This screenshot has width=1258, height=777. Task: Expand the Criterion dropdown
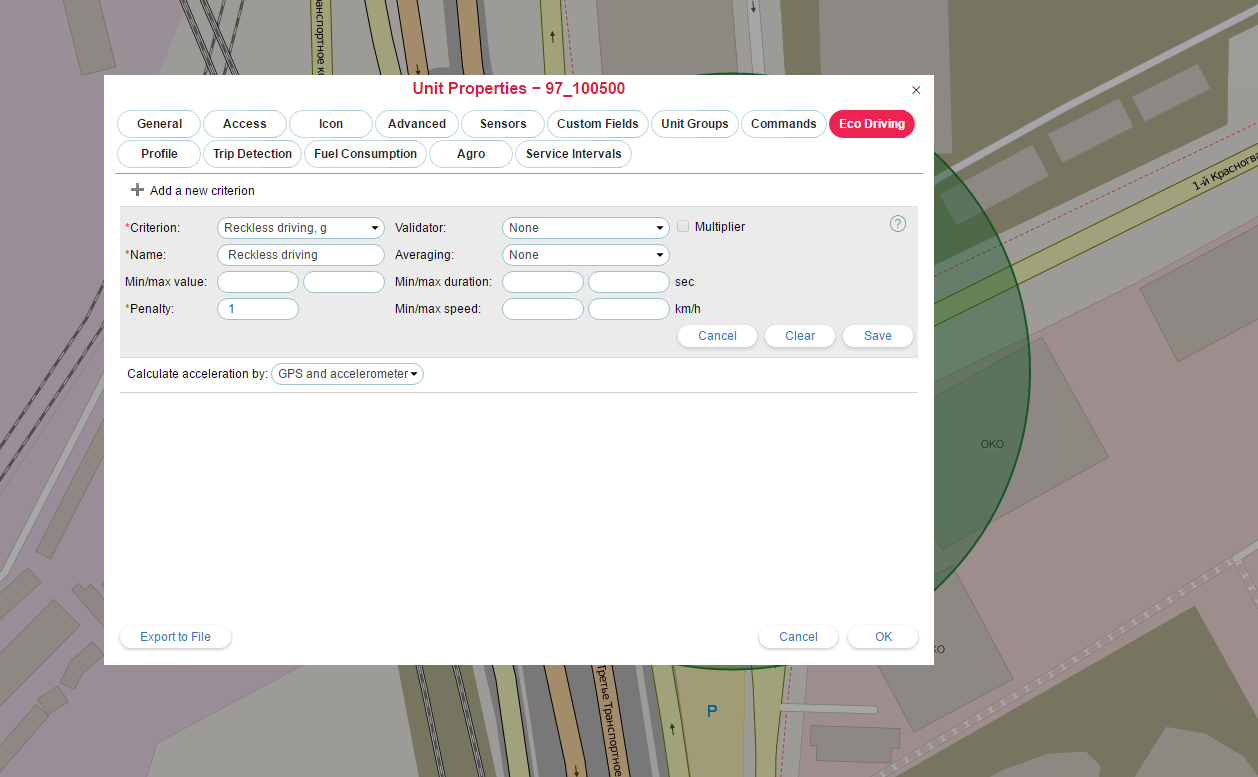coord(300,228)
